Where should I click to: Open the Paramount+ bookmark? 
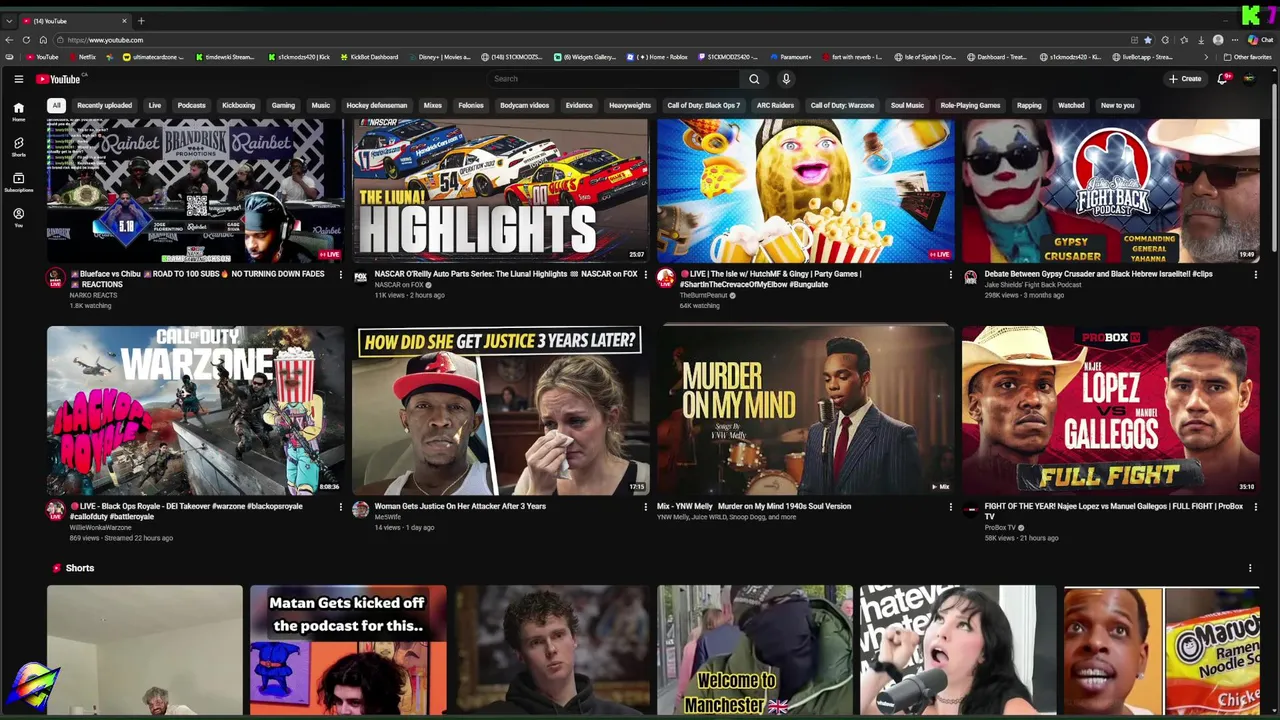click(790, 57)
